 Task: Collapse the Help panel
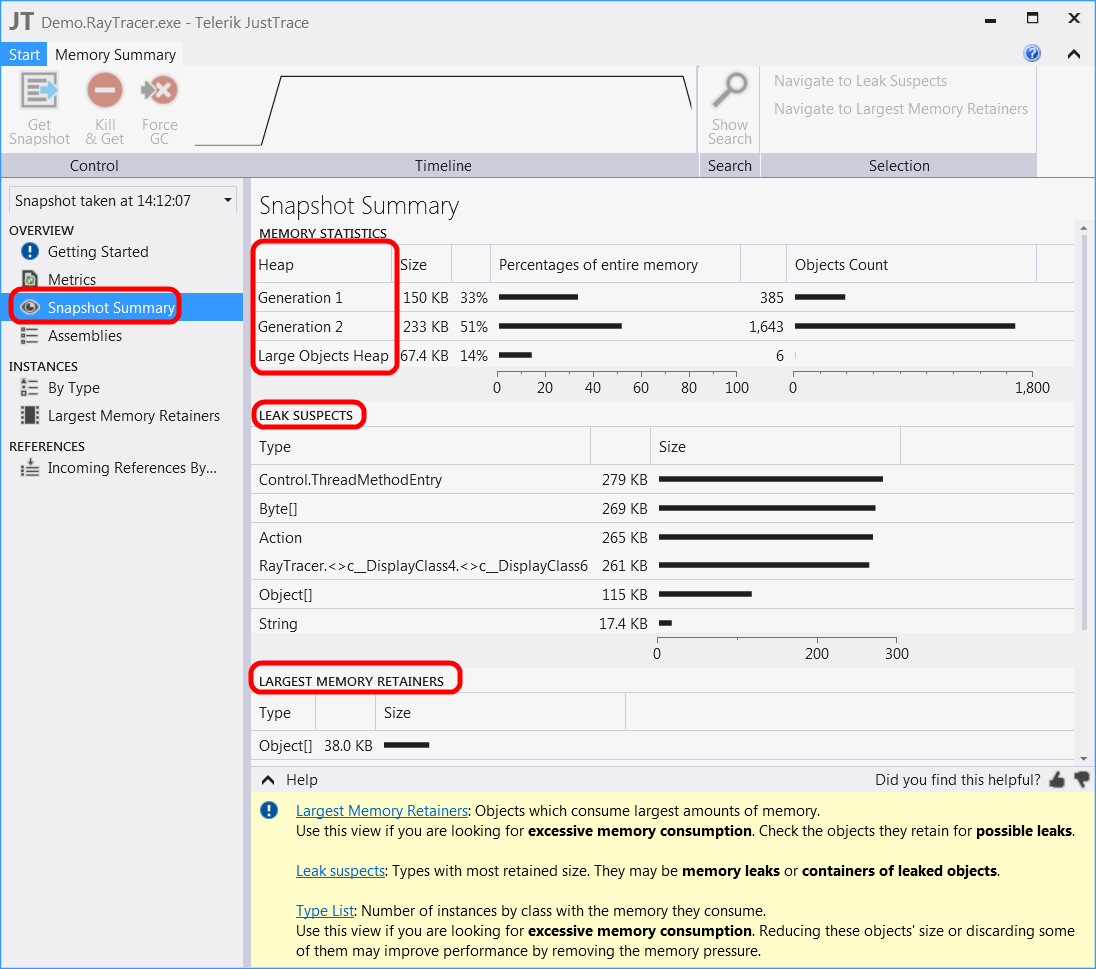coord(268,780)
